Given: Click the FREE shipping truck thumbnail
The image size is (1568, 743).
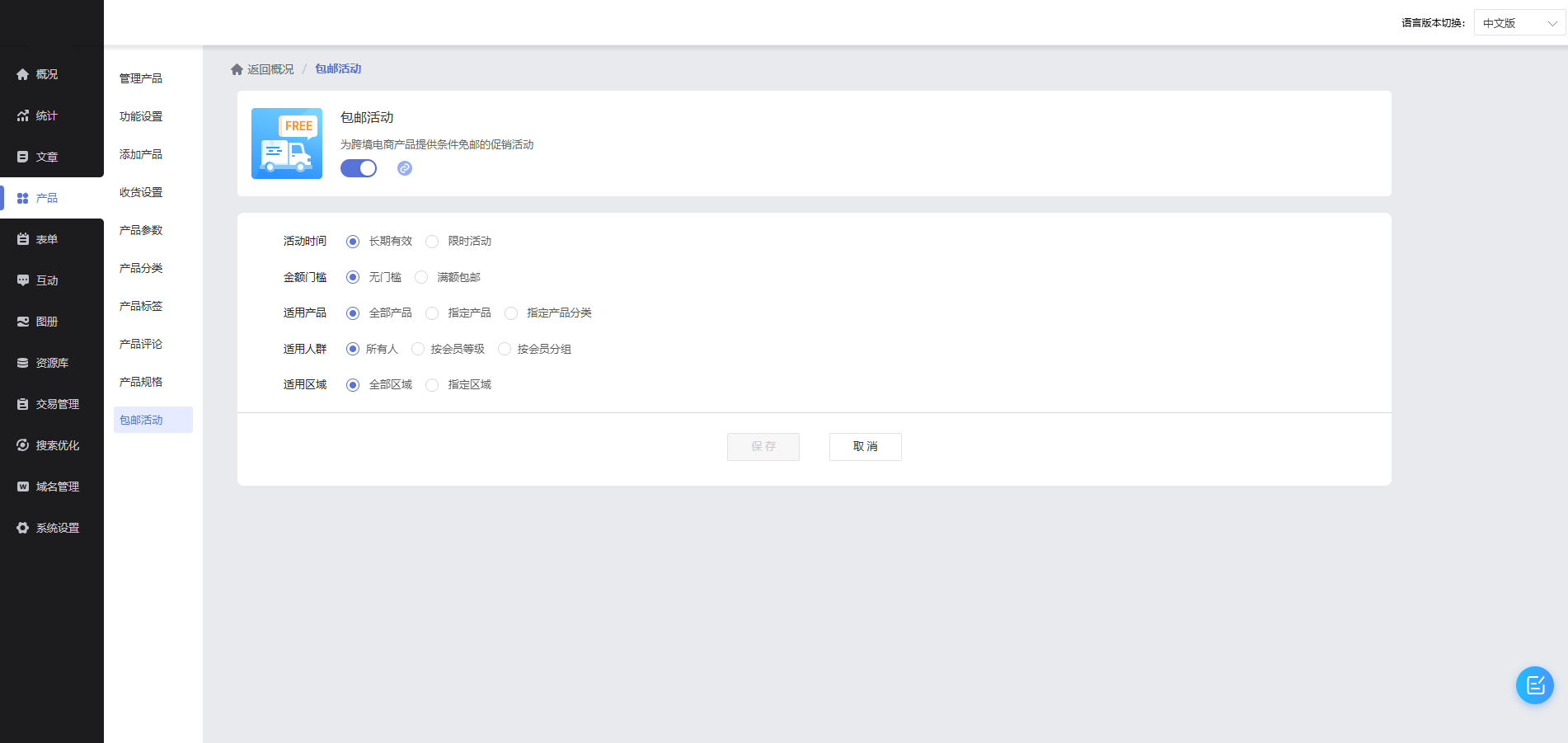Looking at the screenshot, I should 287,143.
